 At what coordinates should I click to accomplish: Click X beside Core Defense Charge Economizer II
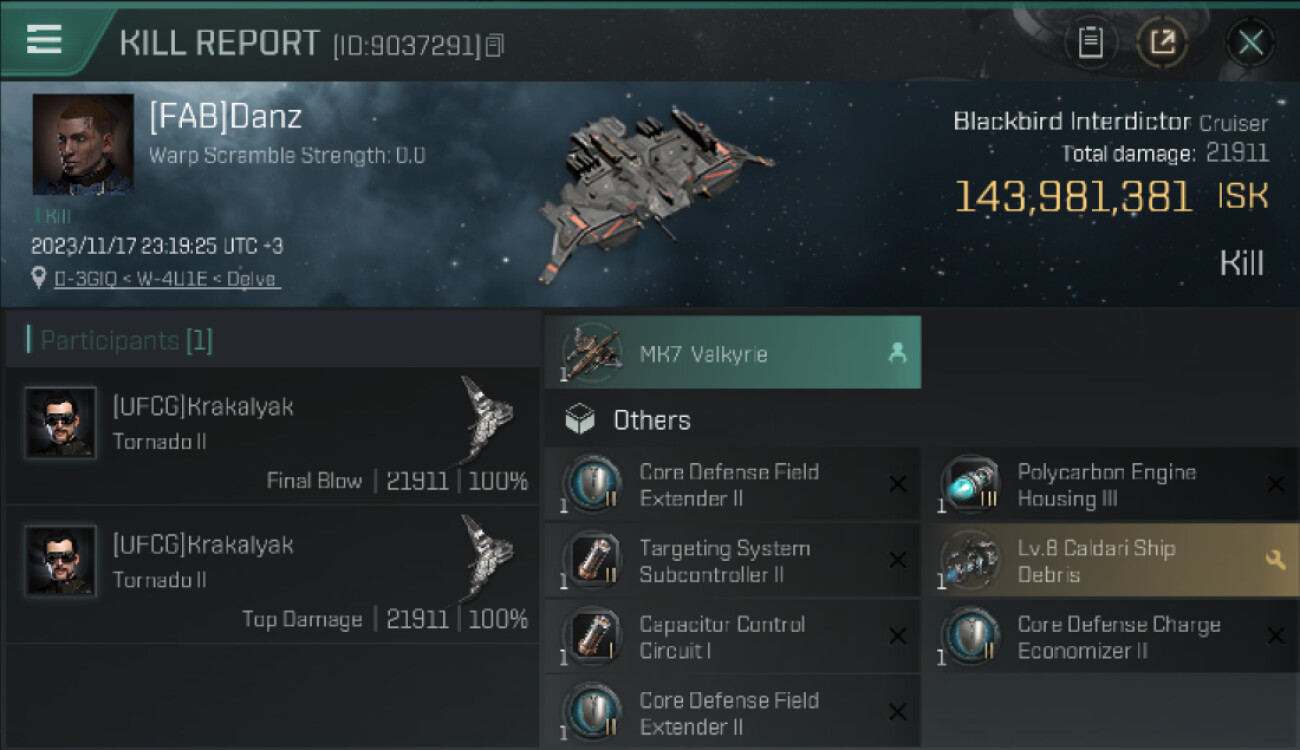(x=1275, y=636)
